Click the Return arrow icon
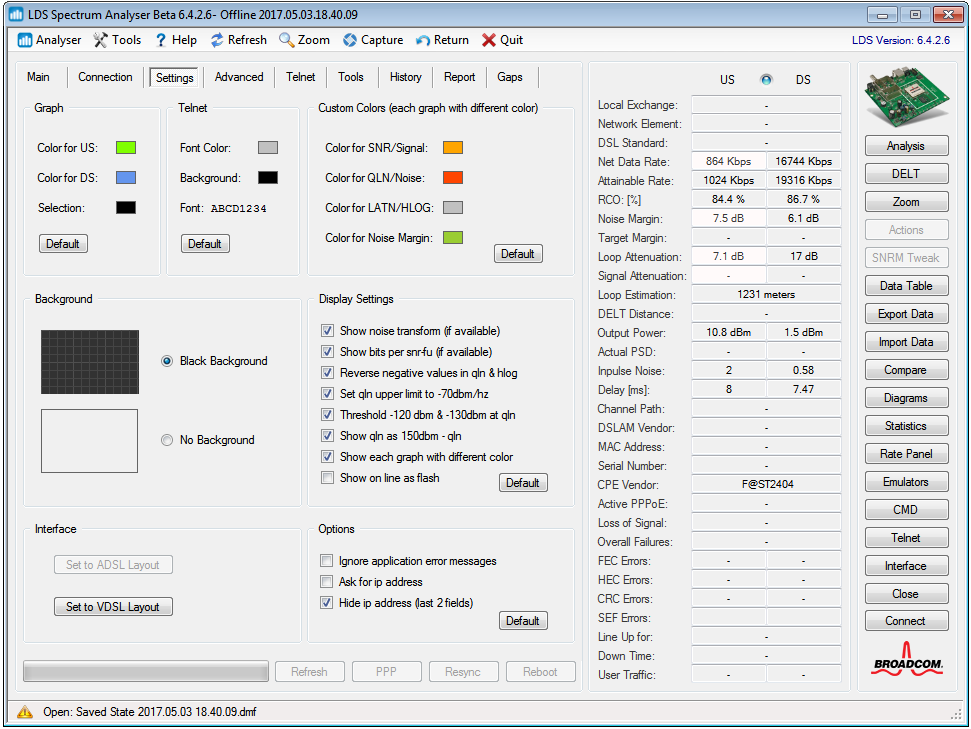The image size is (971, 729). [x=423, y=40]
